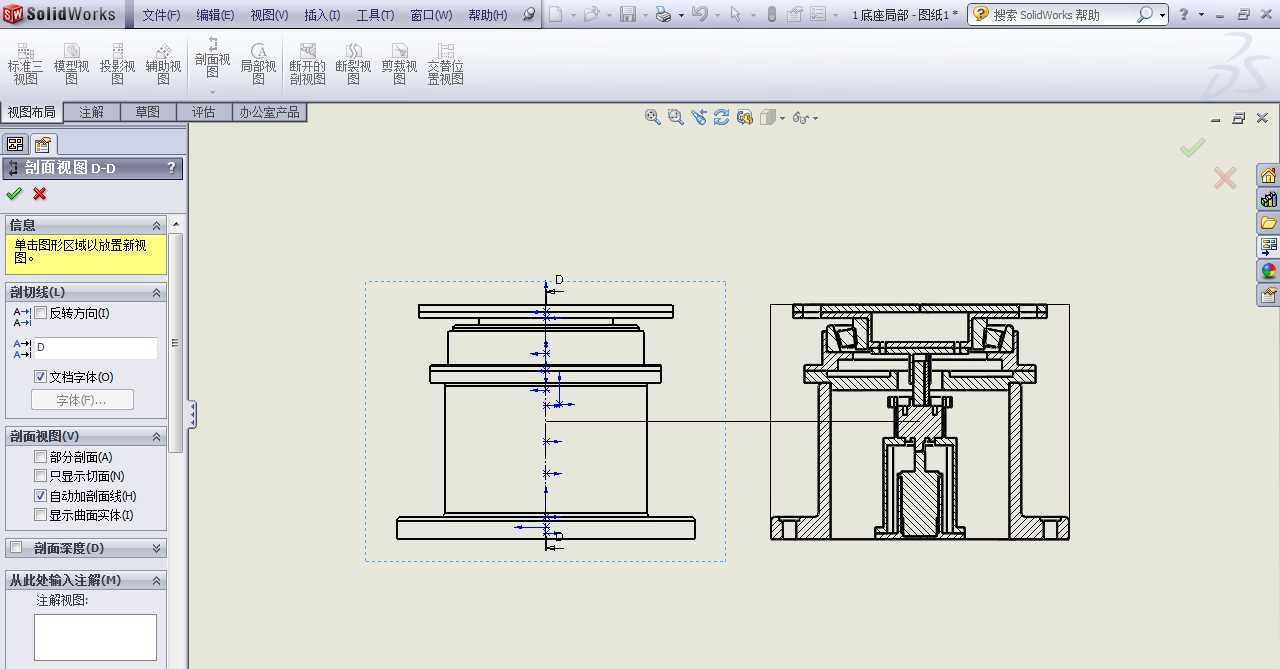Choose the 投影视图 (Projected View) tool
Viewport: 1280px width, 669px height.
pos(117,64)
